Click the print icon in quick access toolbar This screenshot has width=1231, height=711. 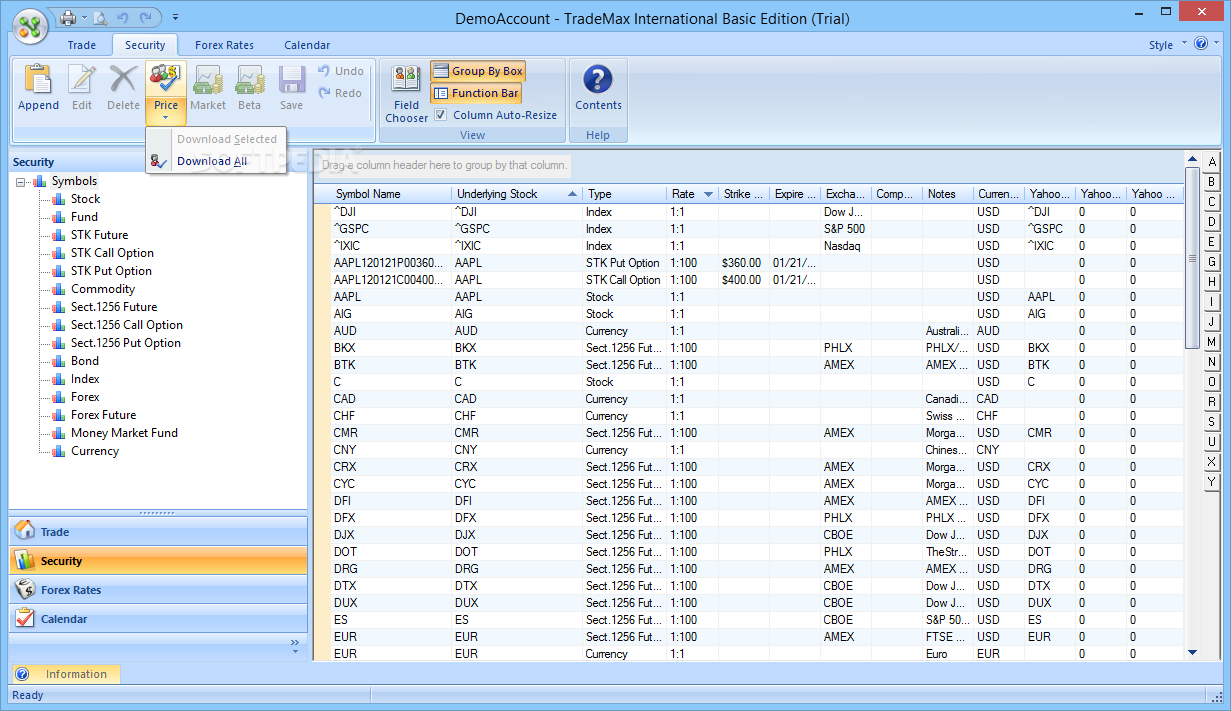(x=68, y=17)
